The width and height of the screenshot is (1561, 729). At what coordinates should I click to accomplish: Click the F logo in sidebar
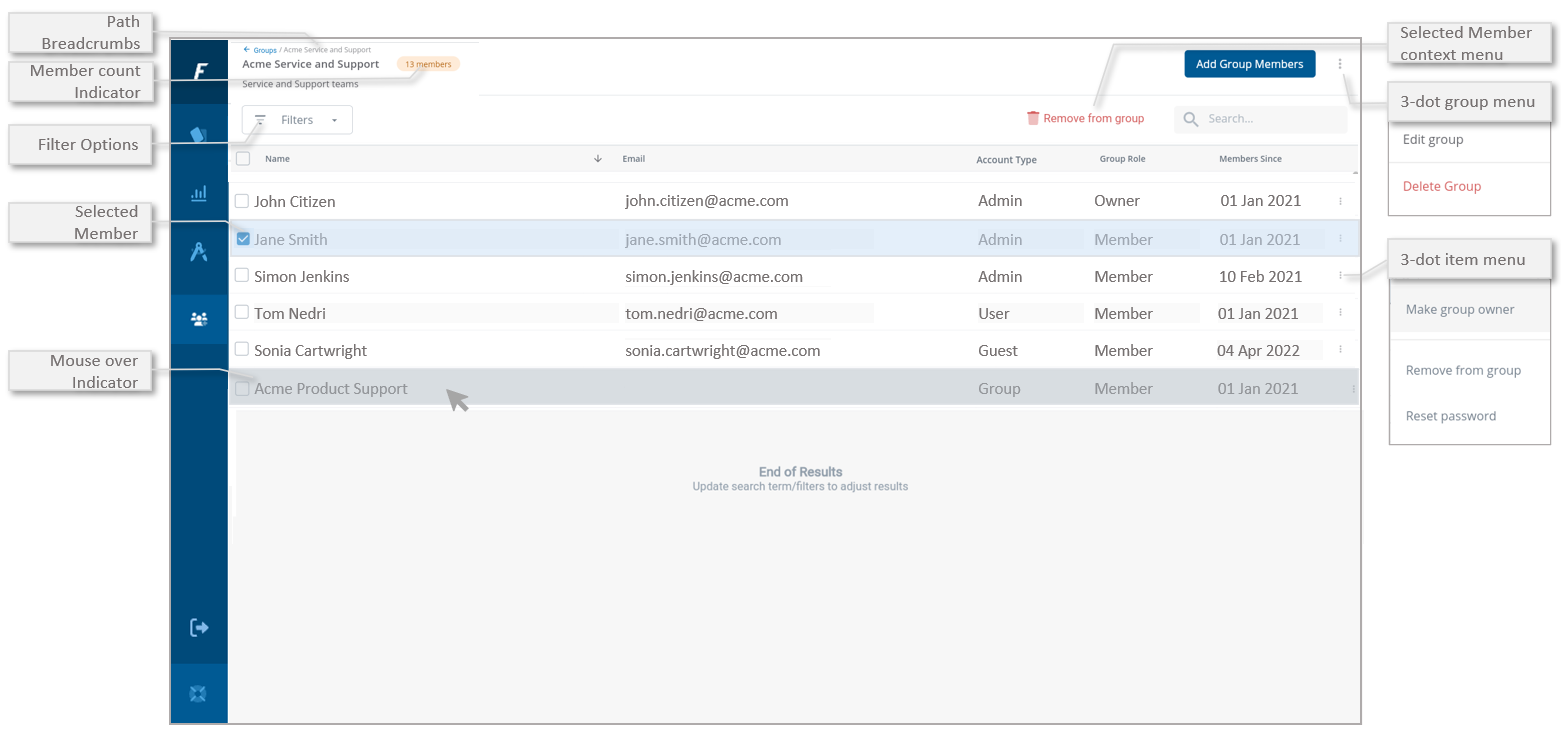199,71
